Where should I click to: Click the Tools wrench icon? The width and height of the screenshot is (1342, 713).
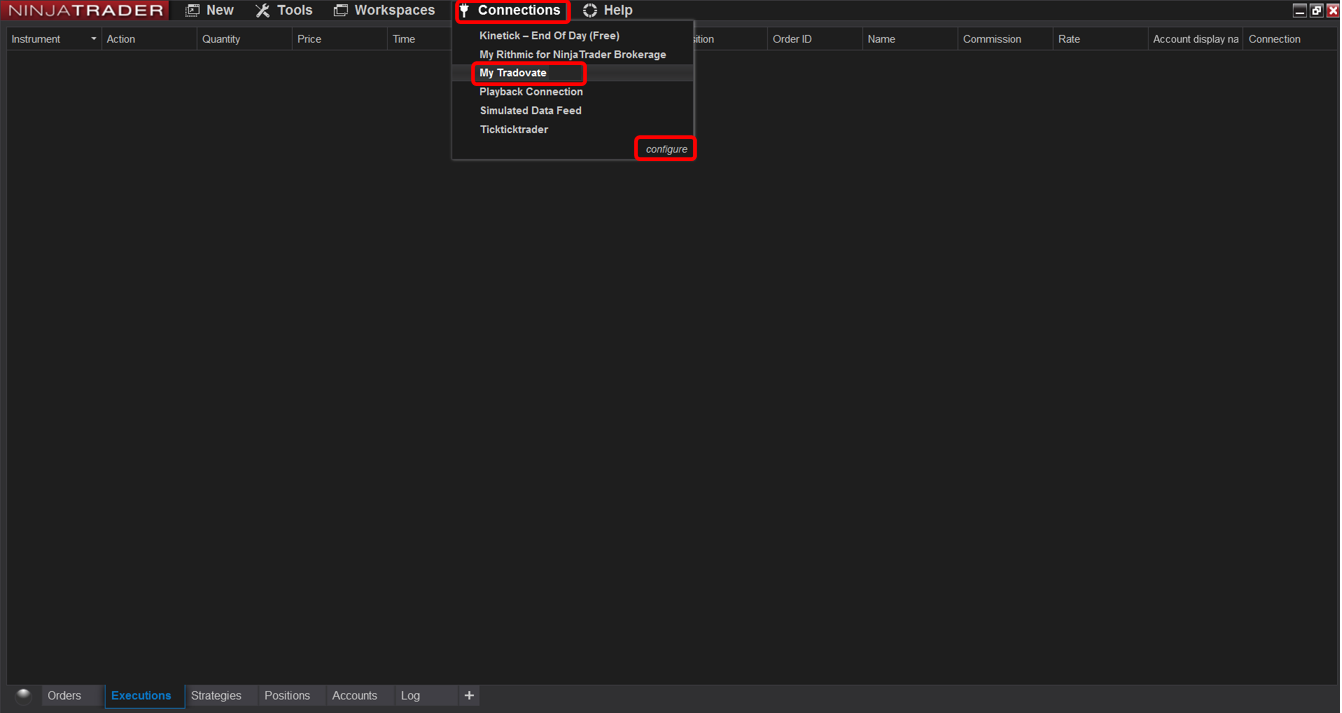pos(263,10)
